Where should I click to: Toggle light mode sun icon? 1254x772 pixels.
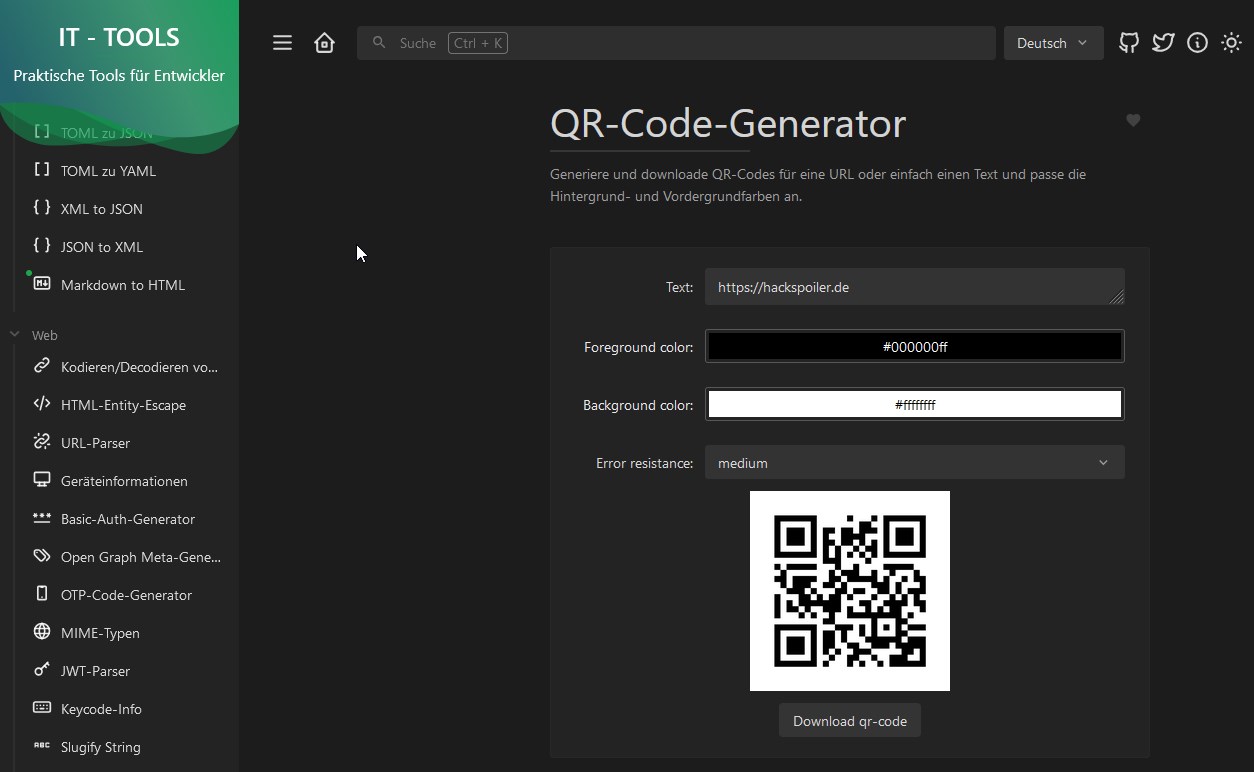point(1232,43)
